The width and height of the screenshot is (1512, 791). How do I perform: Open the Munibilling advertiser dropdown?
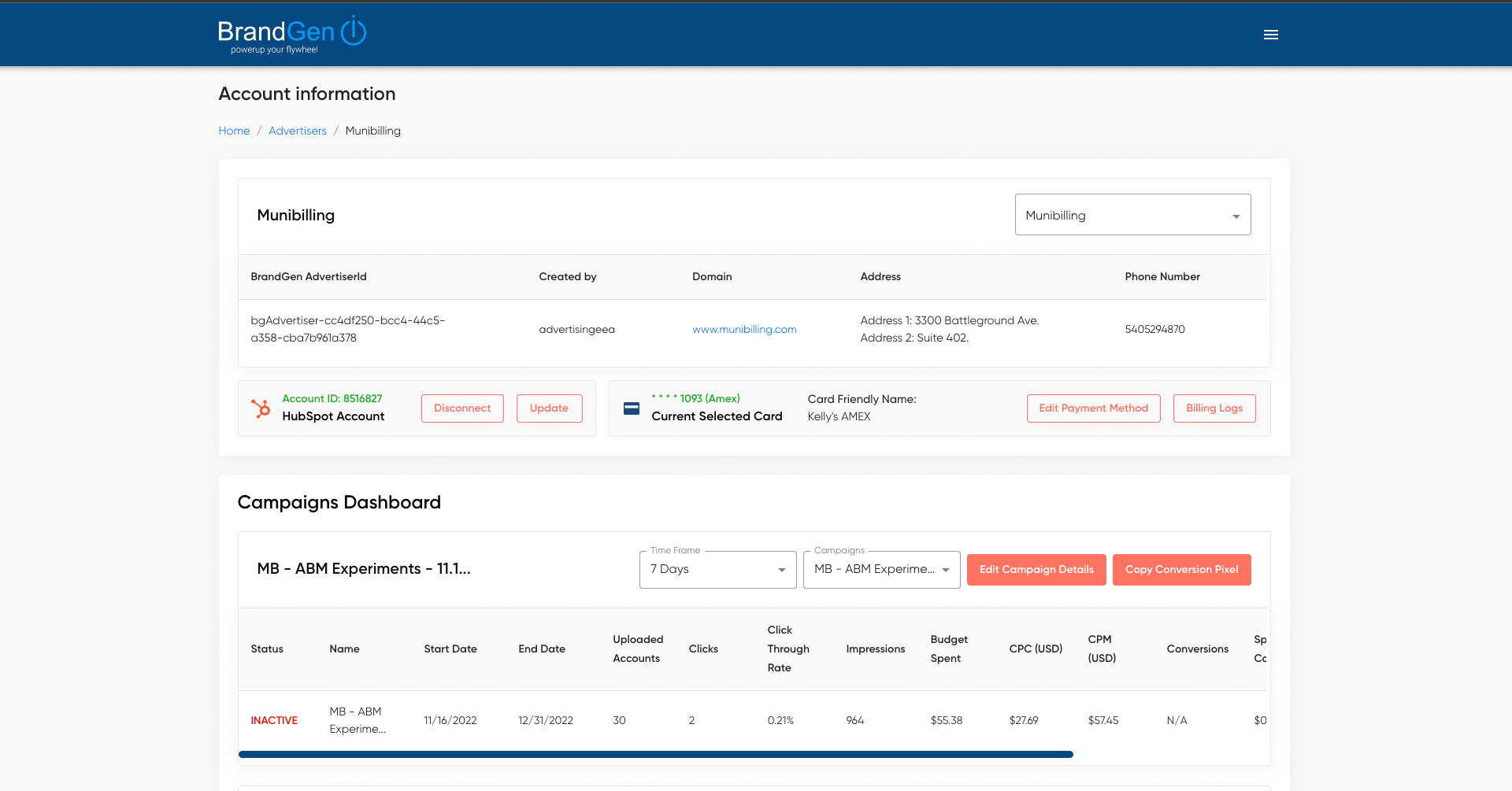click(1132, 215)
